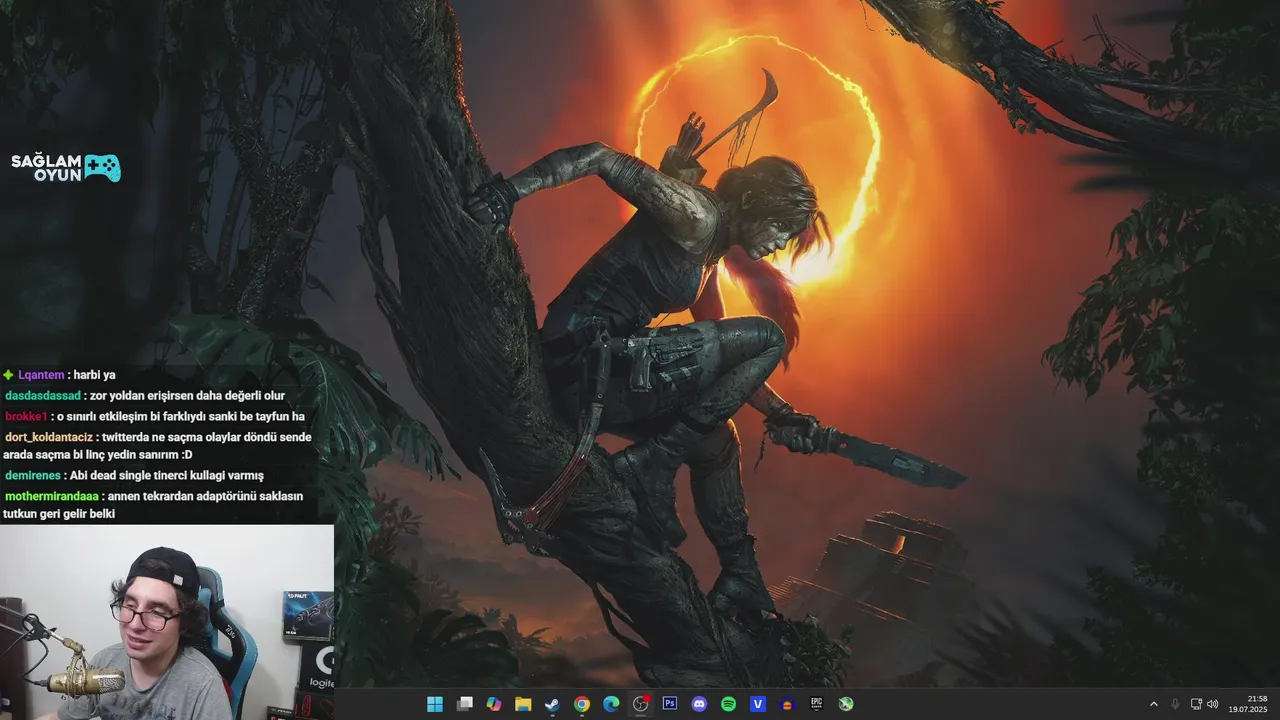Click chat username mothermirandaaa
Viewport: 1280px width, 720px height.
pos(52,496)
